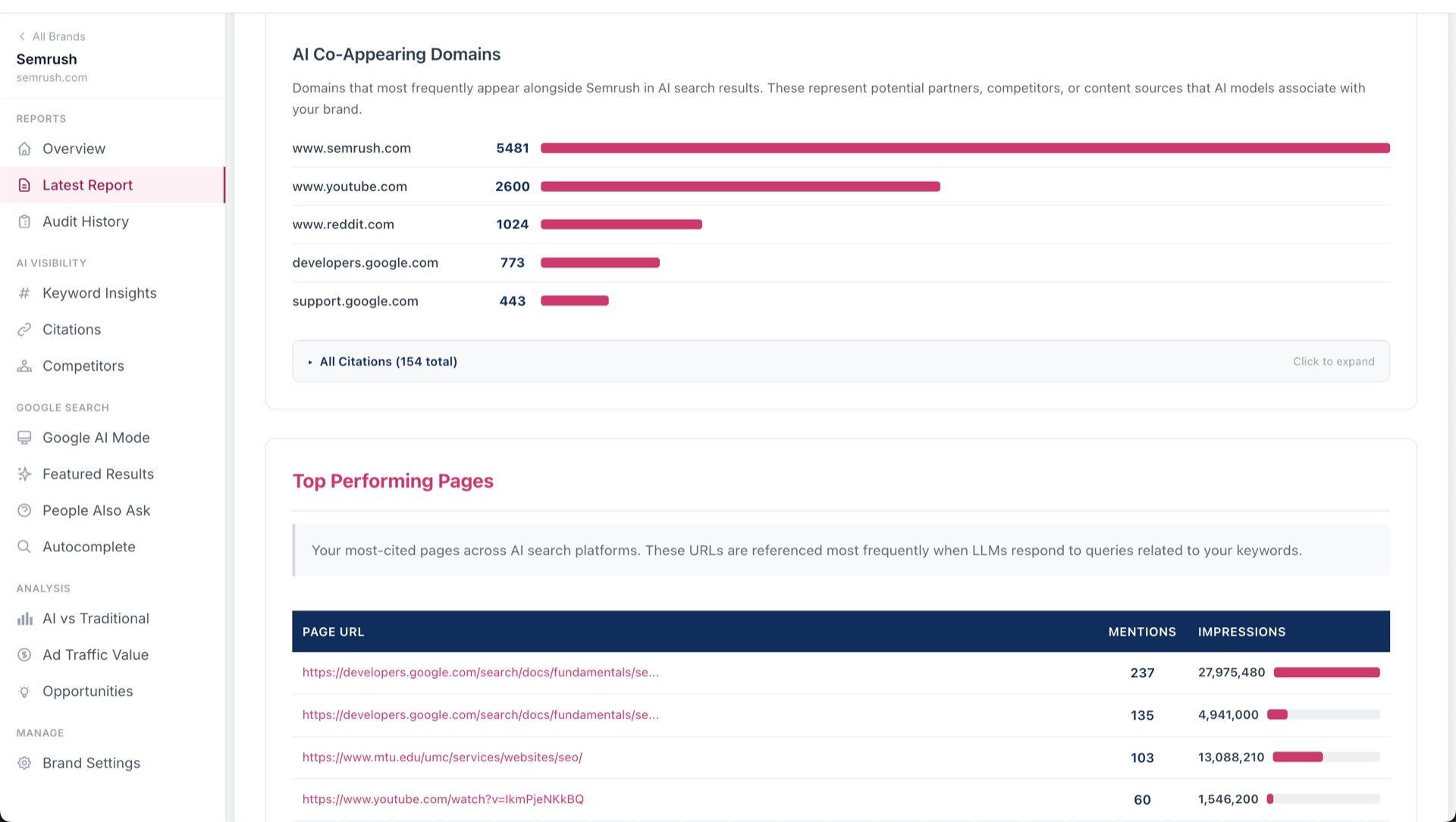The height and width of the screenshot is (822, 1456).
Task: Click the www.youtube.com domain name
Action: [350, 187]
